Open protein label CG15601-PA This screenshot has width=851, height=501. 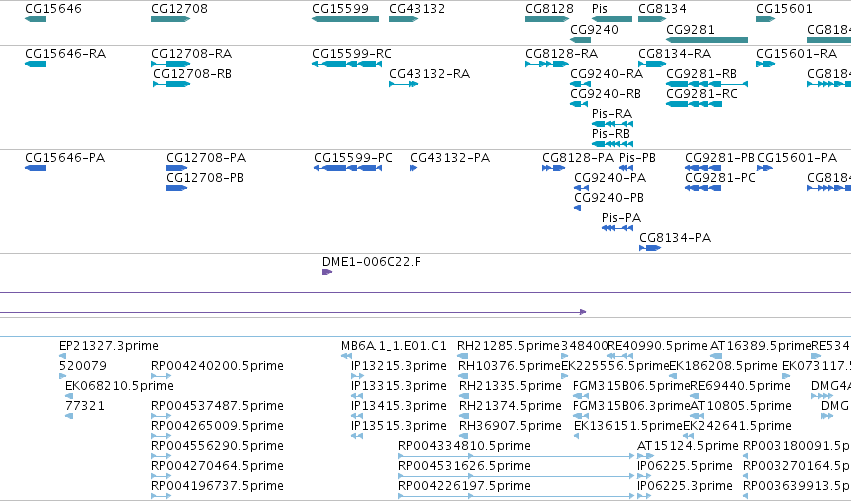[x=797, y=158]
